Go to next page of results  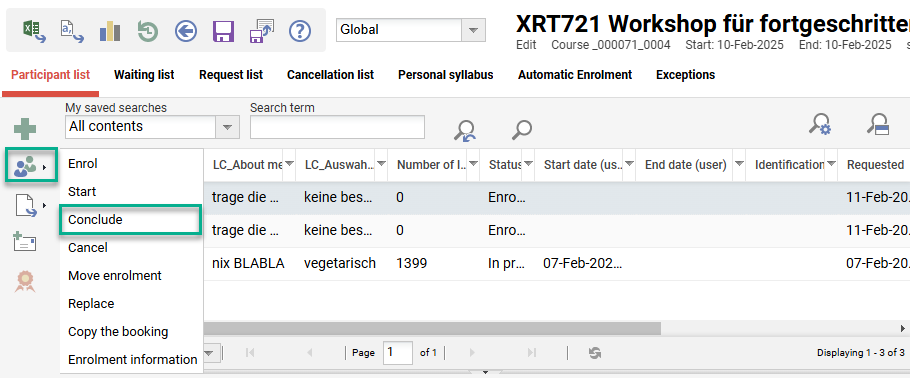point(471,352)
